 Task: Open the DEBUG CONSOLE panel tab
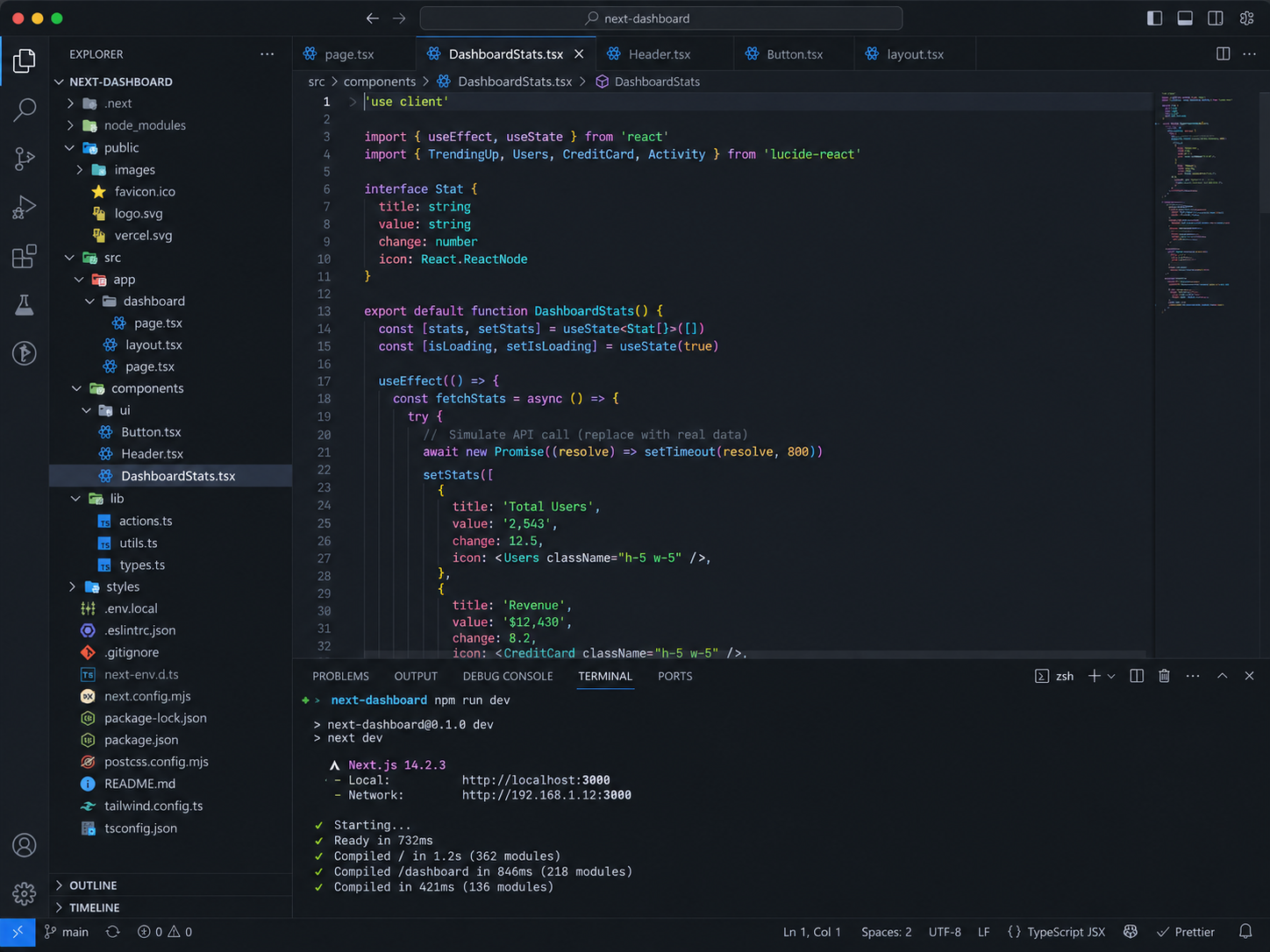click(x=508, y=676)
